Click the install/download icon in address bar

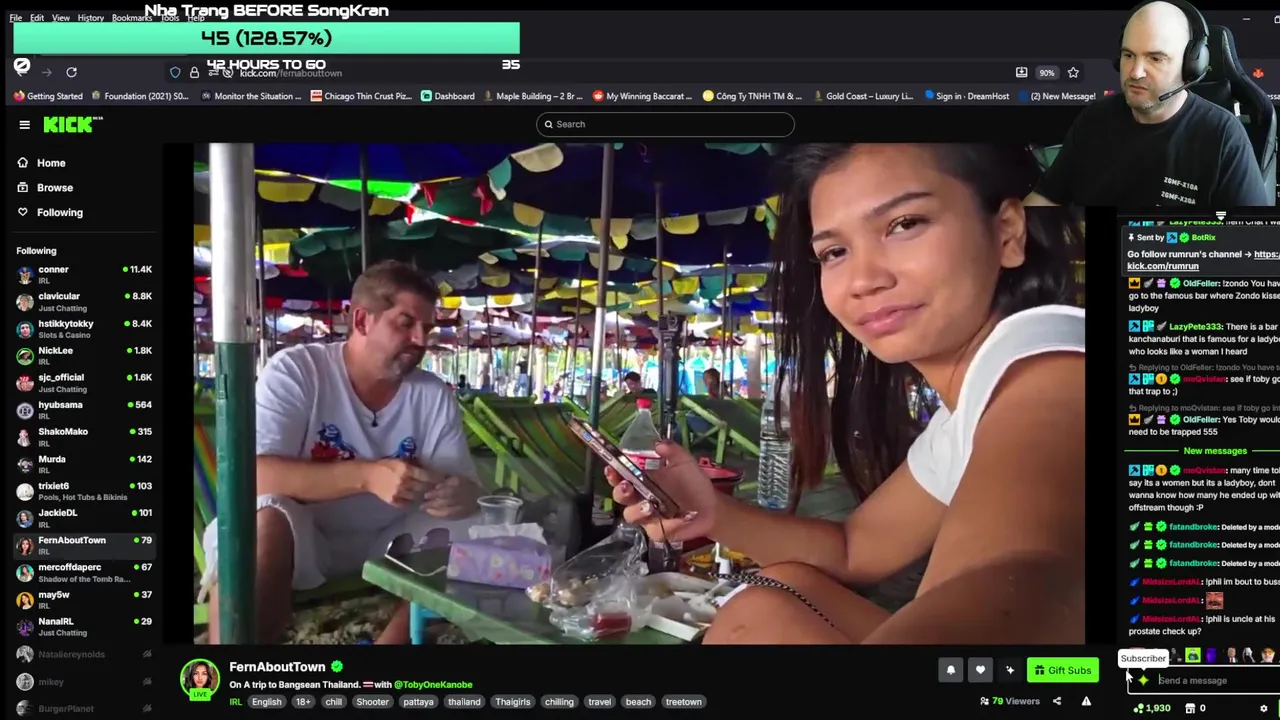click(x=1021, y=72)
